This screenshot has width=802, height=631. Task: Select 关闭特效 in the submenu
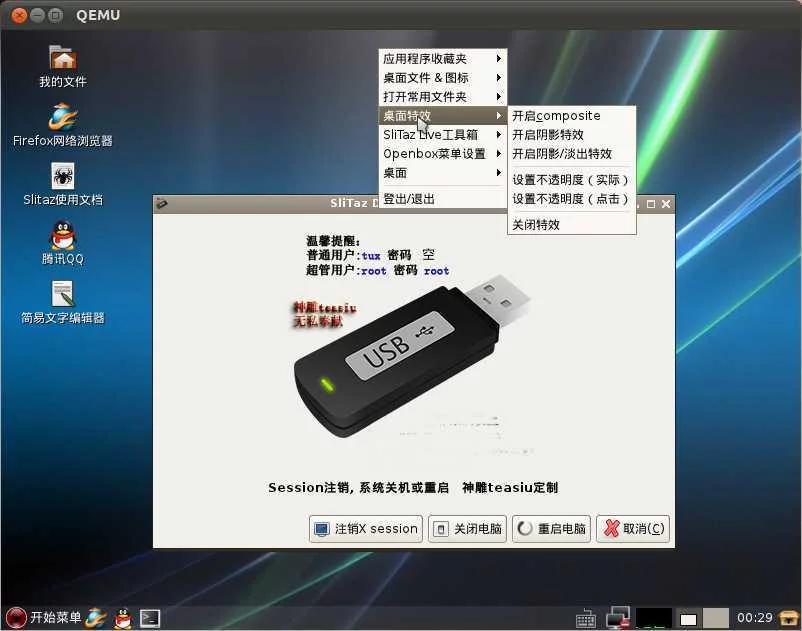tap(571, 224)
